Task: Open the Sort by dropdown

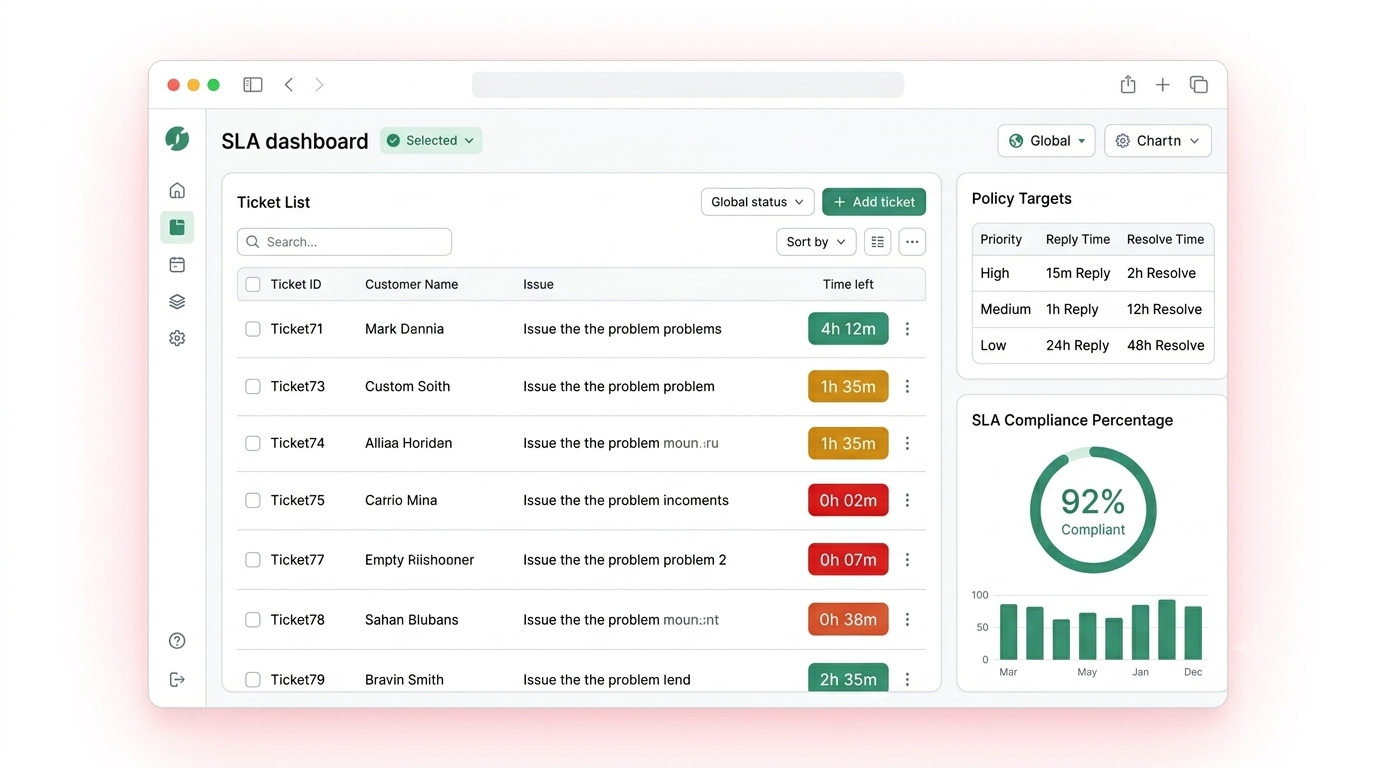Action: 816,242
